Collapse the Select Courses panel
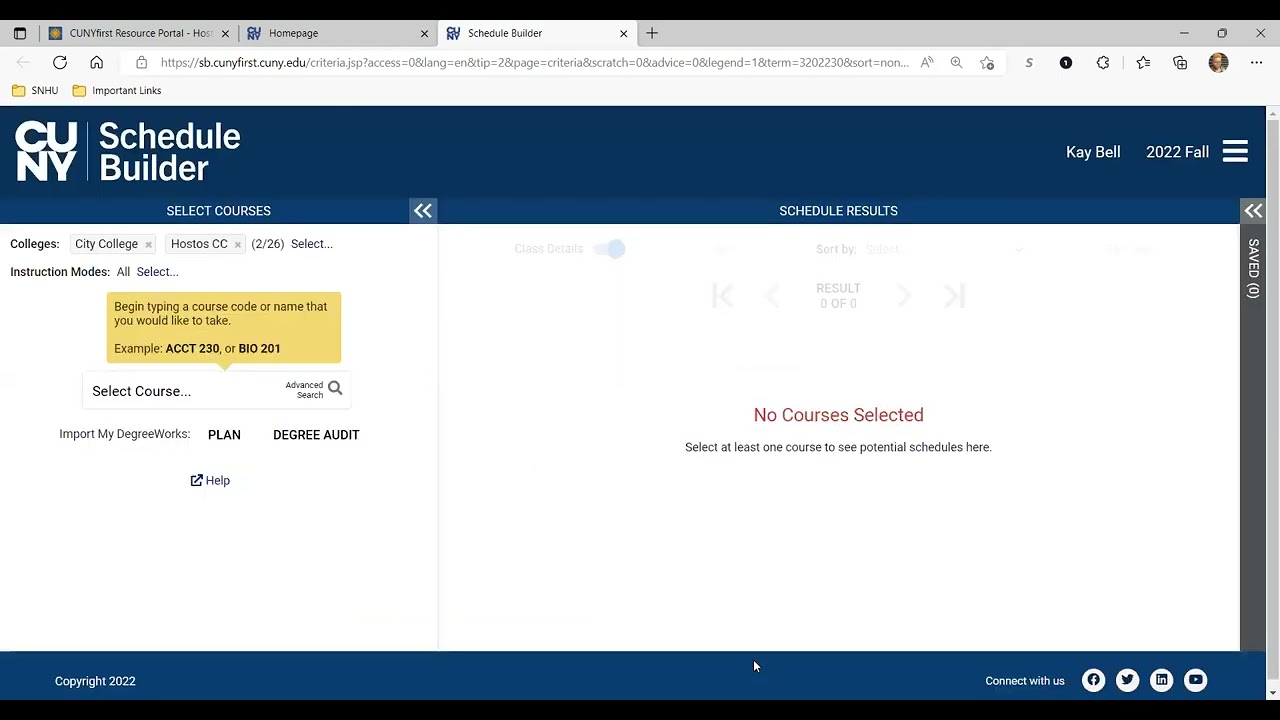The height and width of the screenshot is (720, 1280). point(423,211)
